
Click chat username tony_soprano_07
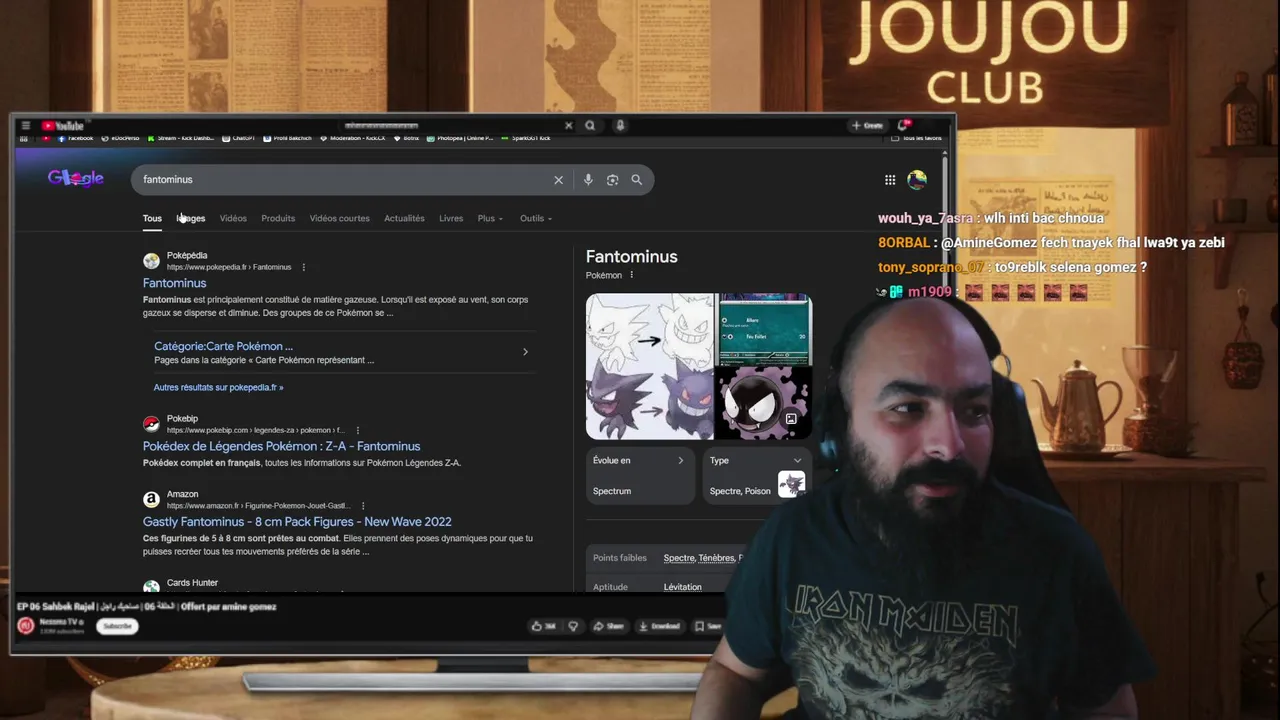[x=931, y=267]
